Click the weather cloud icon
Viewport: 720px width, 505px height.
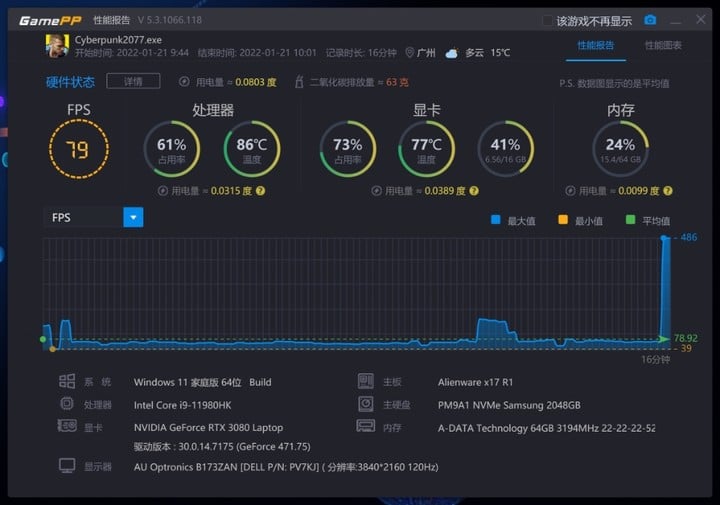451,53
